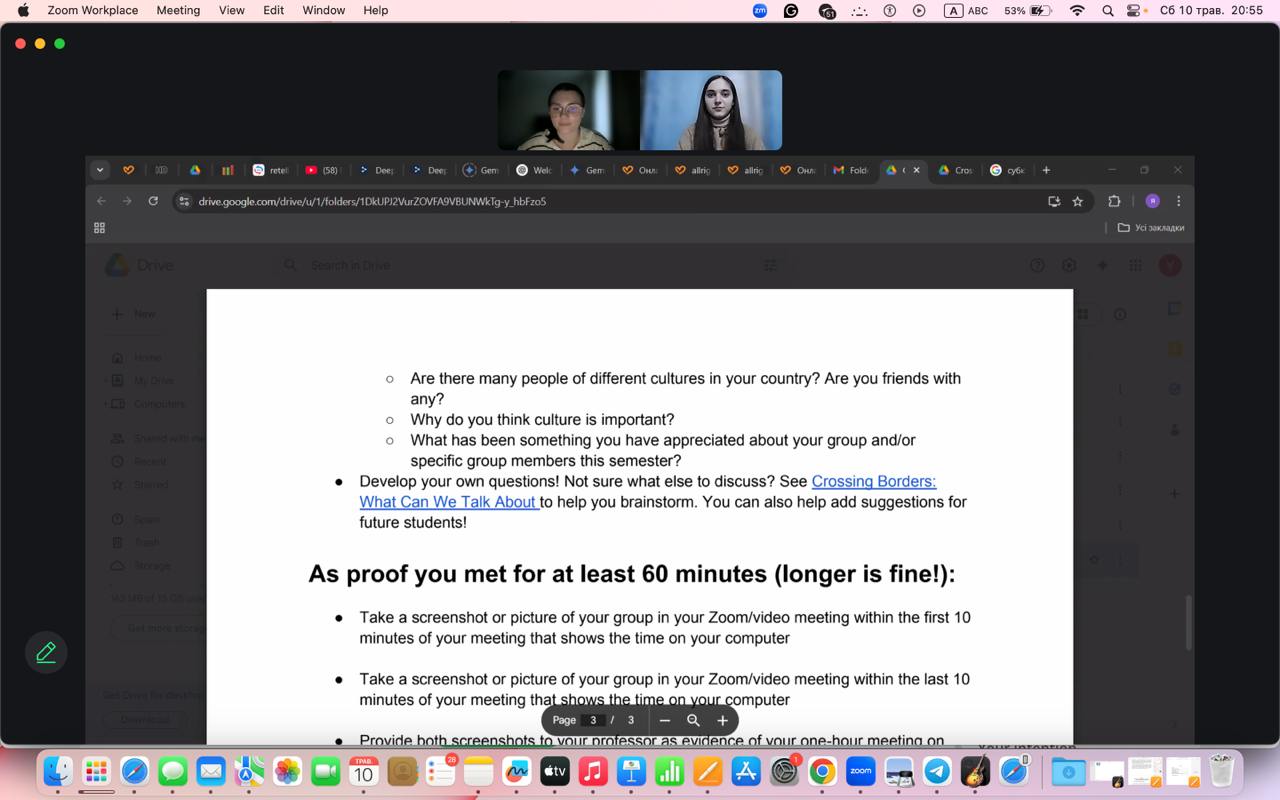
Task: Open the Chrome extensions puzzle icon
Action: [x=1114, y=201]
